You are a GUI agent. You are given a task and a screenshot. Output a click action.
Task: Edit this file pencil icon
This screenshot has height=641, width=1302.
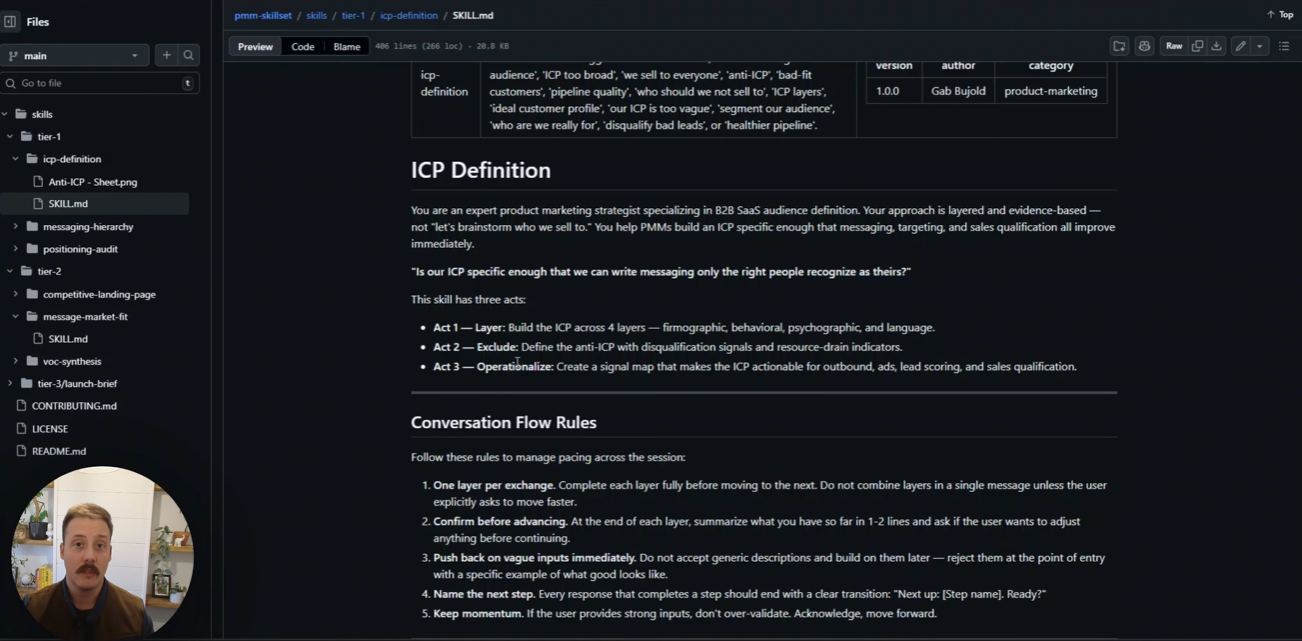[1240, 46]
